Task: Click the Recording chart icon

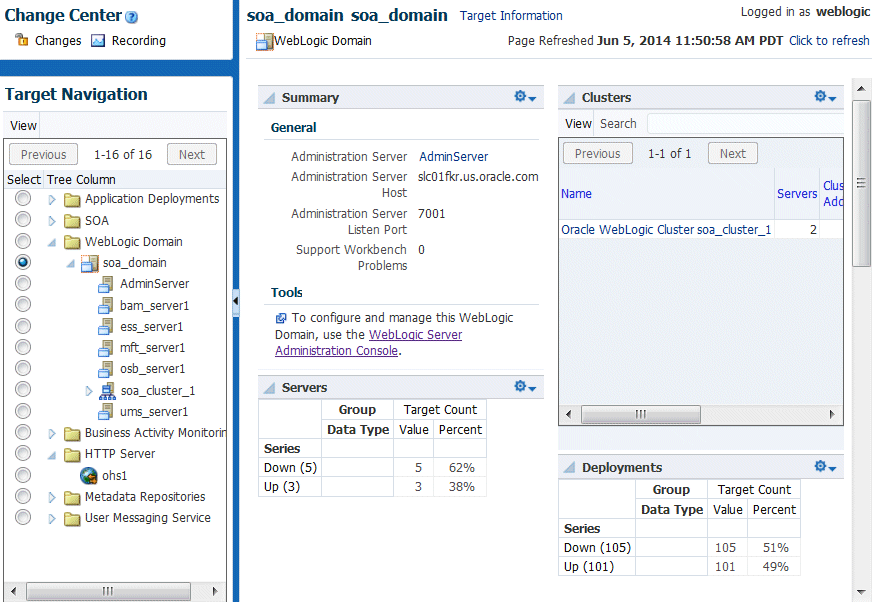Action: coord(98,41)
